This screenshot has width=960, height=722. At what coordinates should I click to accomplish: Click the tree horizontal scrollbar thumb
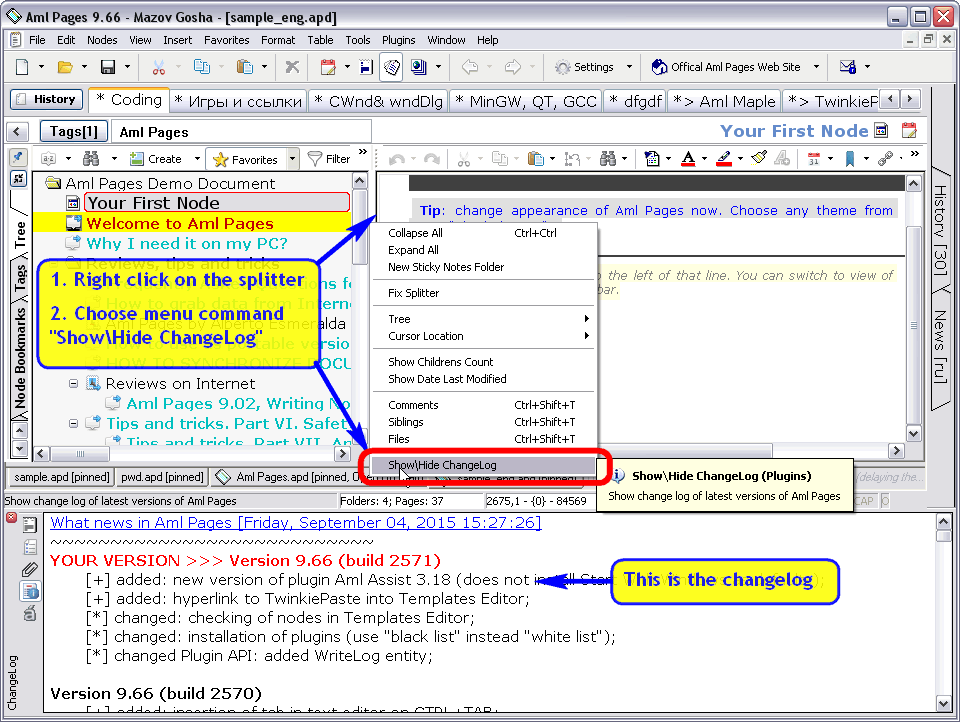coord(80,454)
